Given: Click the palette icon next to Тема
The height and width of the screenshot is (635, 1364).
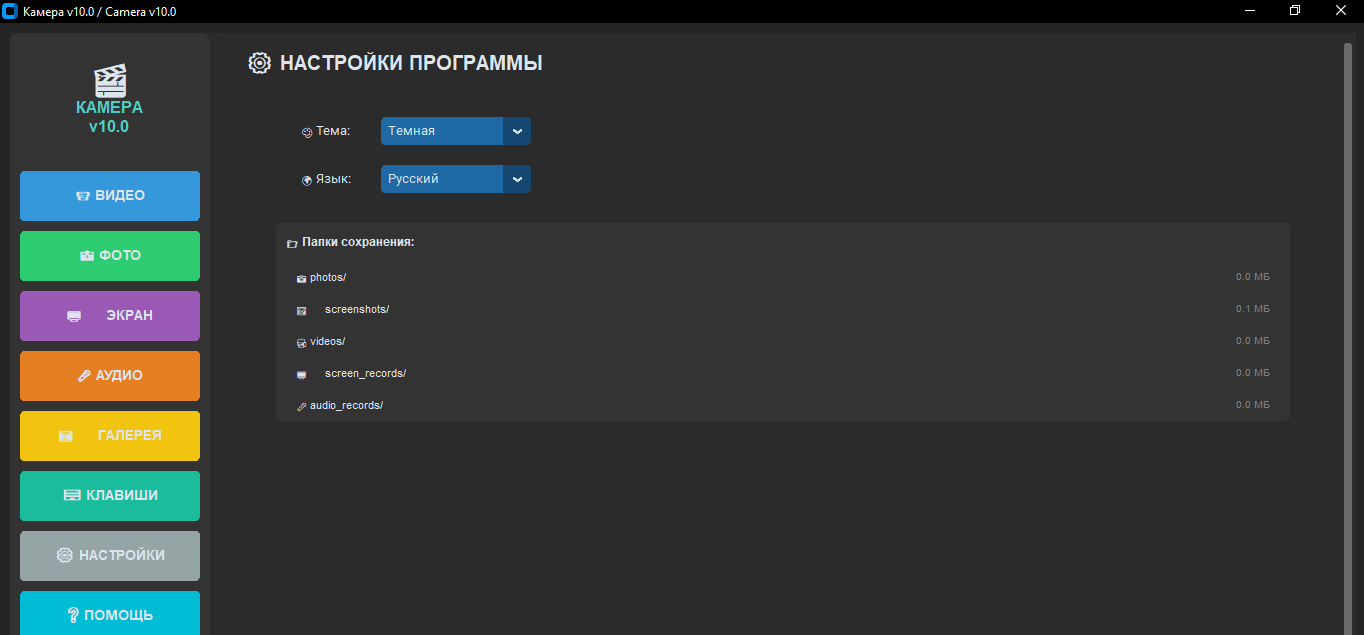Looking at the screenshot, I should [x=307, y=132].
